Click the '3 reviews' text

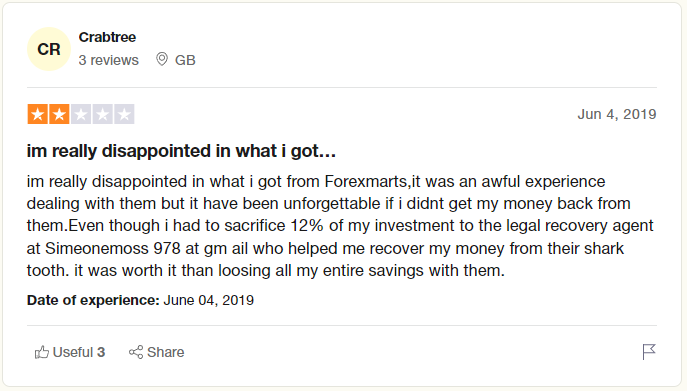click(108, 60)
